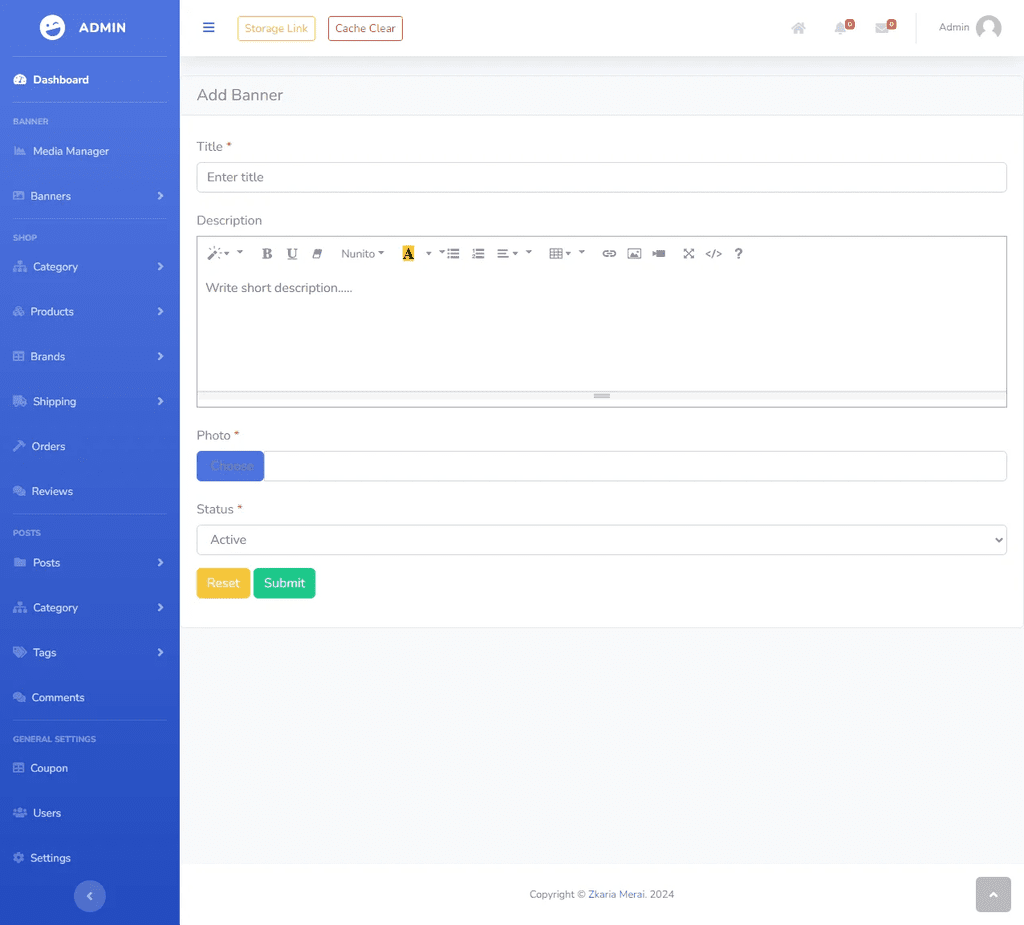Click the Admin user avatar
Image resolution: width=1024 pixels, height=925 pixels.
tap(988, 27)
